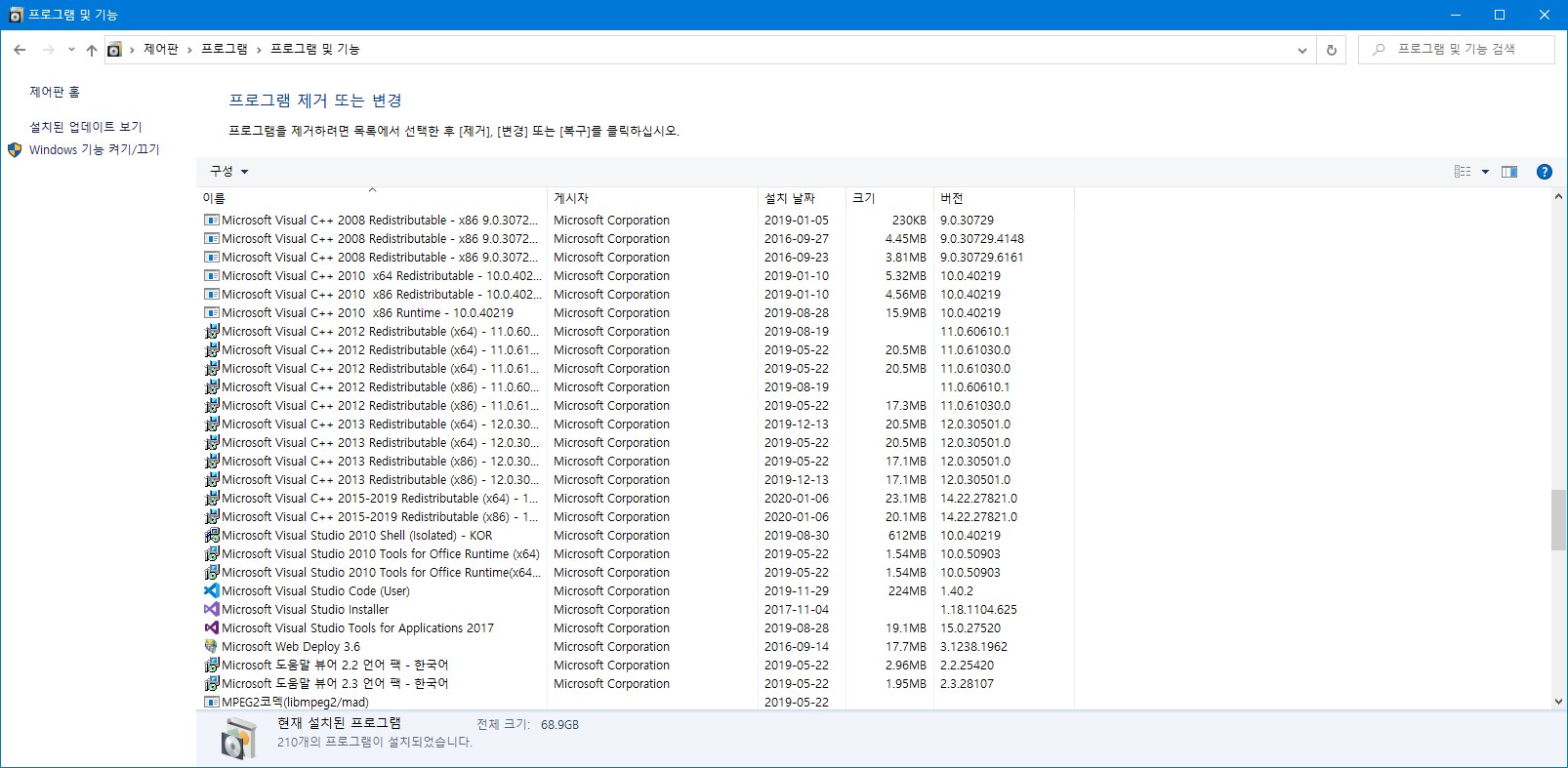Click 프로그램 및 기능 breadcrumb
The image size is (1568, 768).
[314, 49]
